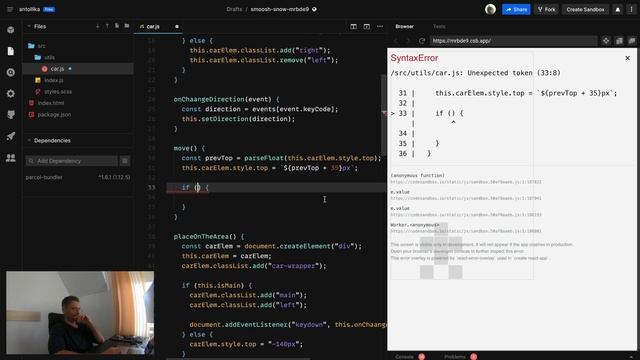Switch to the Browser tab

(x=404, y=27)
